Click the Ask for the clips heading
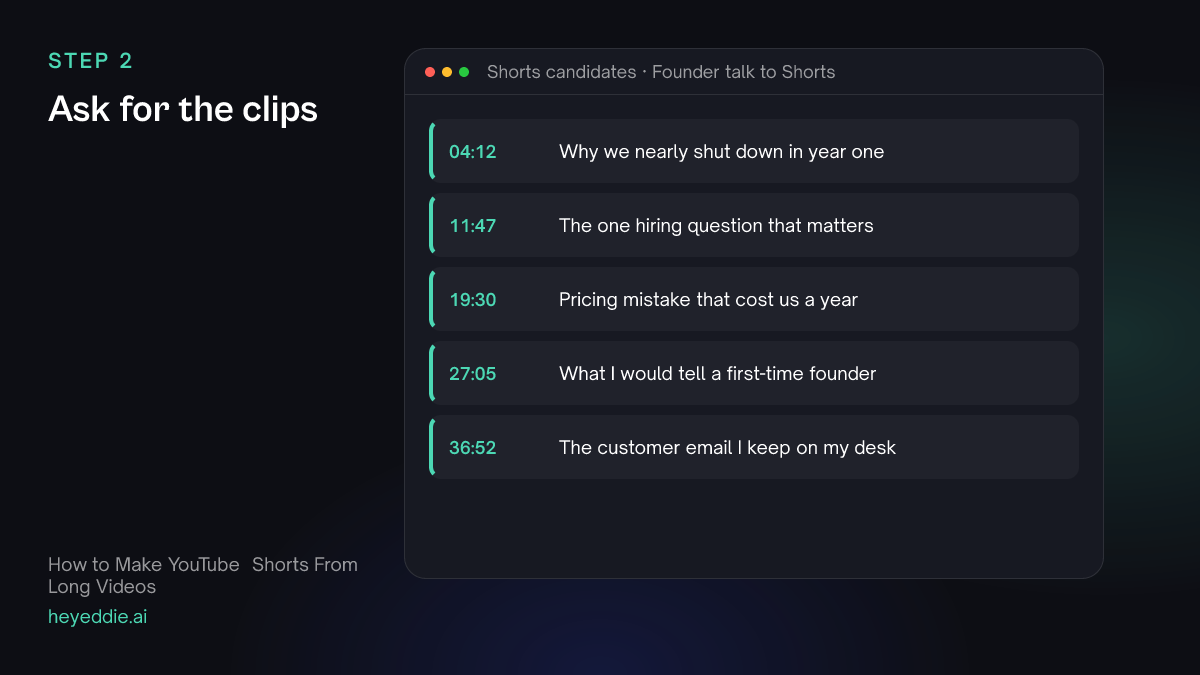 [183, 109]
